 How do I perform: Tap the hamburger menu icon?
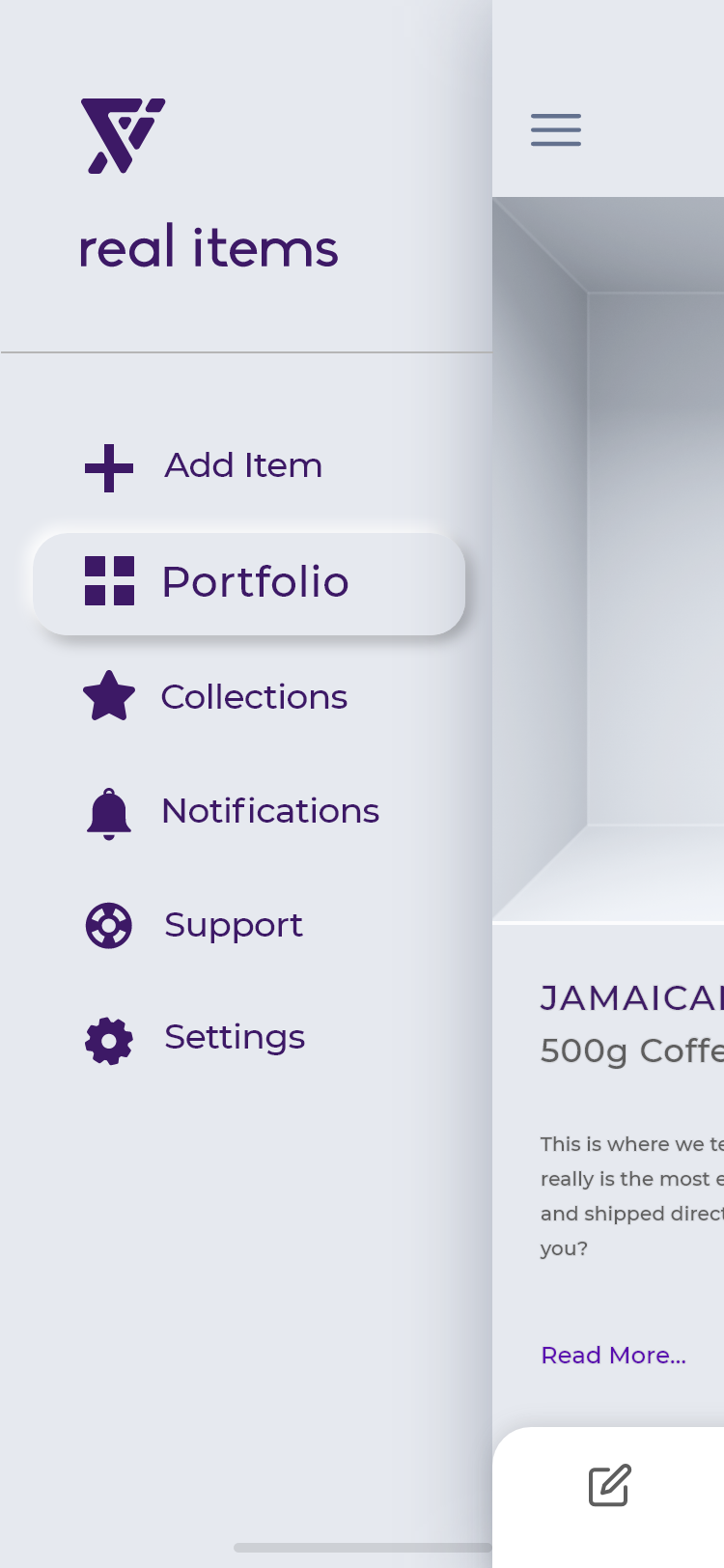coord(556,129)
